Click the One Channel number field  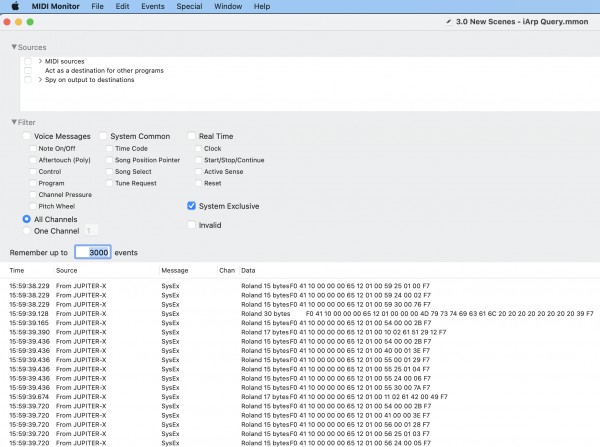pyautogui.click(x=91, y=231)
